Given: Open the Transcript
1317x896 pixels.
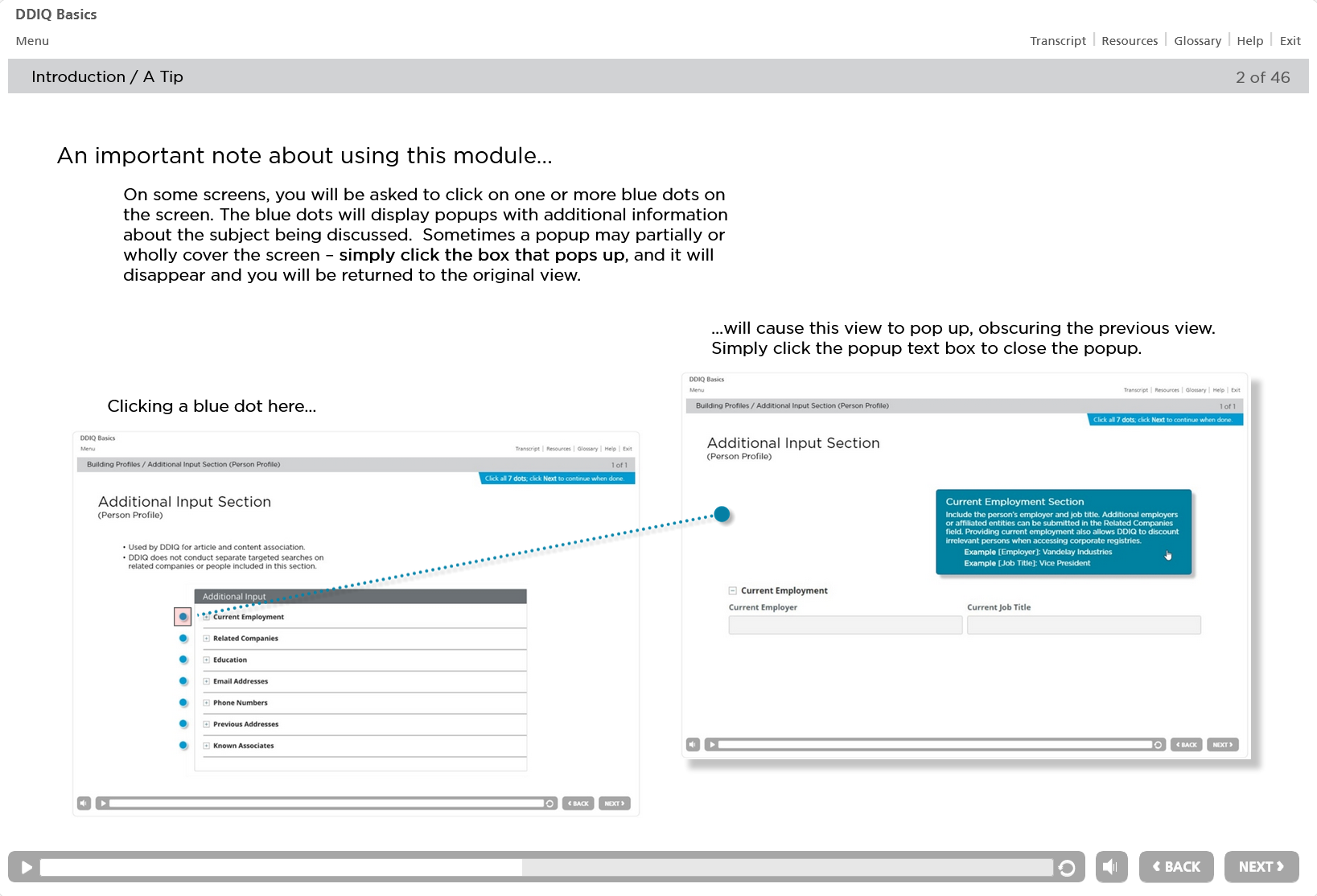Looking at the screenshot, I should pyautogui.click(x=1058, y=41).
